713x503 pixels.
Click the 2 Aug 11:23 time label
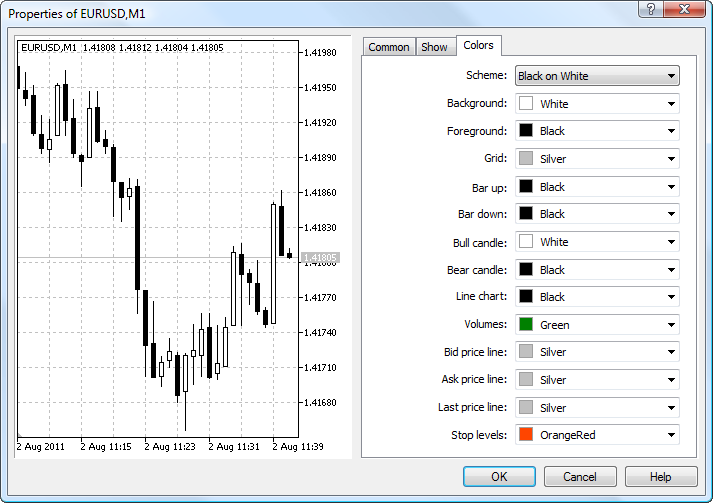170,447
